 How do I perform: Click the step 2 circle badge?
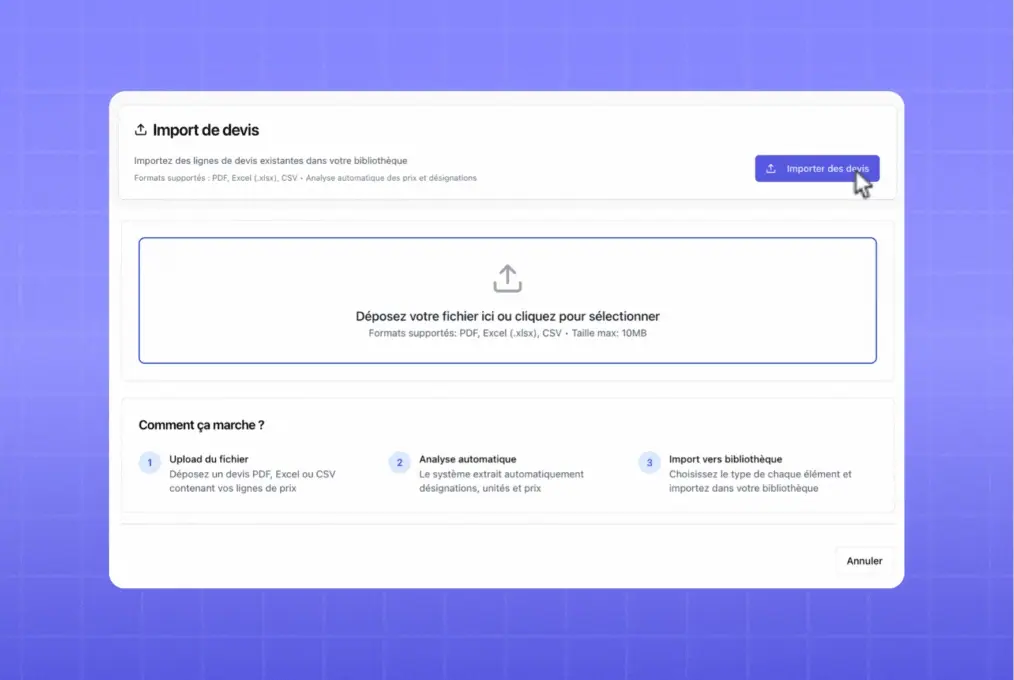pos(399,463)
